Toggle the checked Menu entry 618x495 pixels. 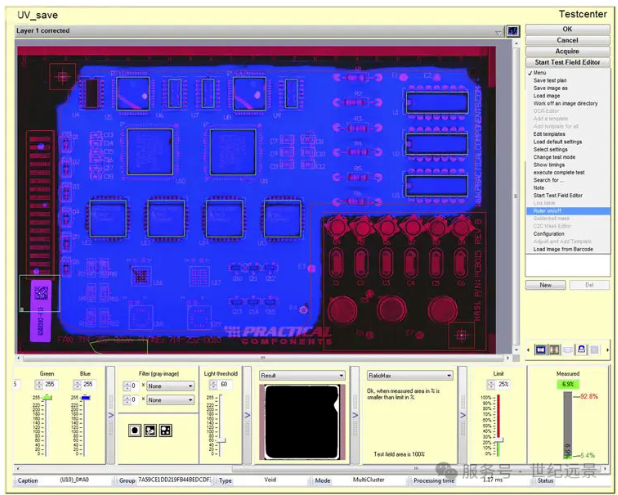point(540,73)
